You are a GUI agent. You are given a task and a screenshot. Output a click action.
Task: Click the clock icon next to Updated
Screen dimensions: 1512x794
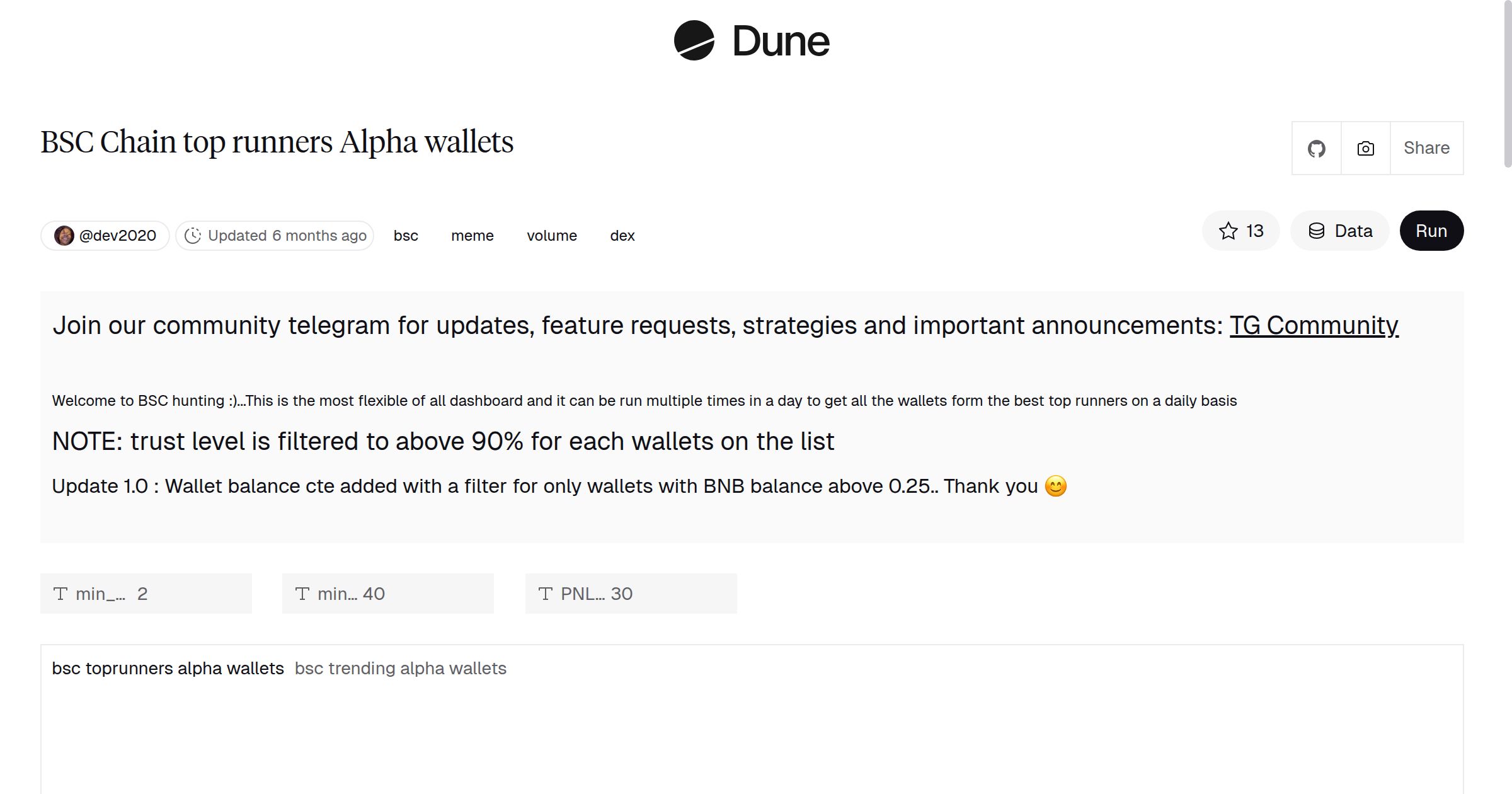pyautogui.click(x=193, y=235)
